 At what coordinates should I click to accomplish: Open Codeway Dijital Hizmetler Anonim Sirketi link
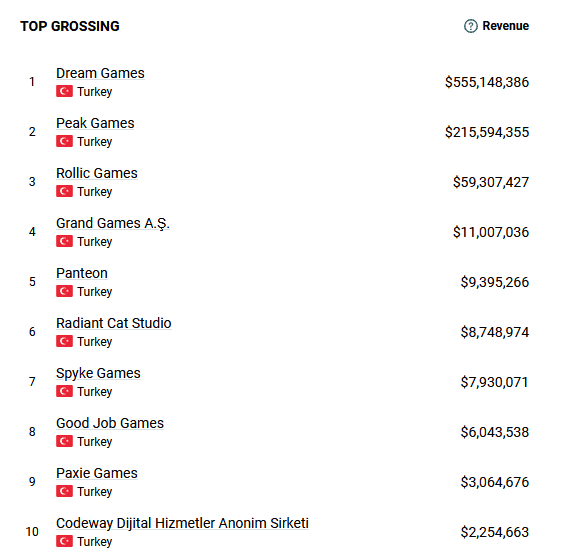point(182,523)
